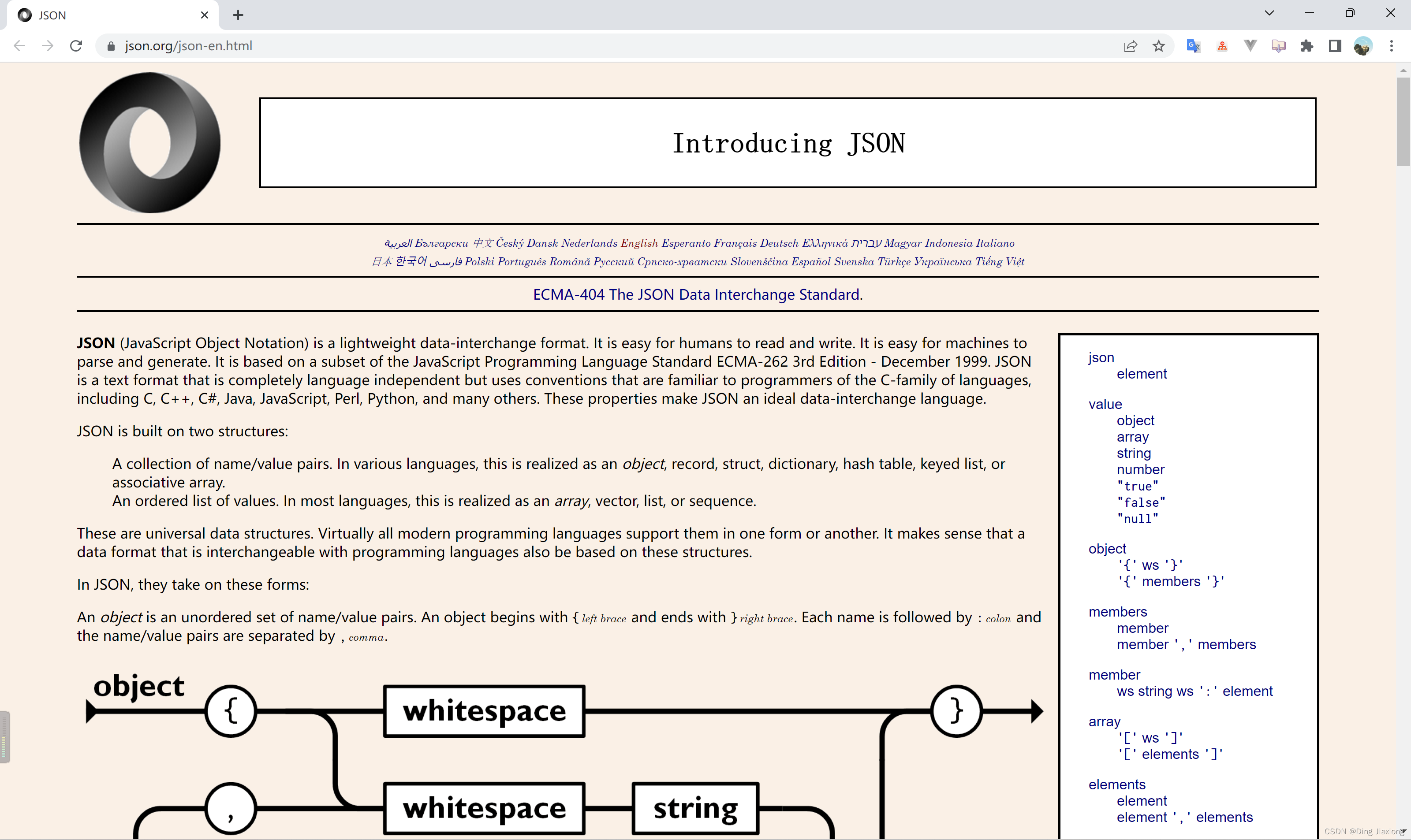This screenshot has height=840, width=1411.
Task: Open the ECMA-404 JSON Data Interchange Standard link
Action: point(698,294)
